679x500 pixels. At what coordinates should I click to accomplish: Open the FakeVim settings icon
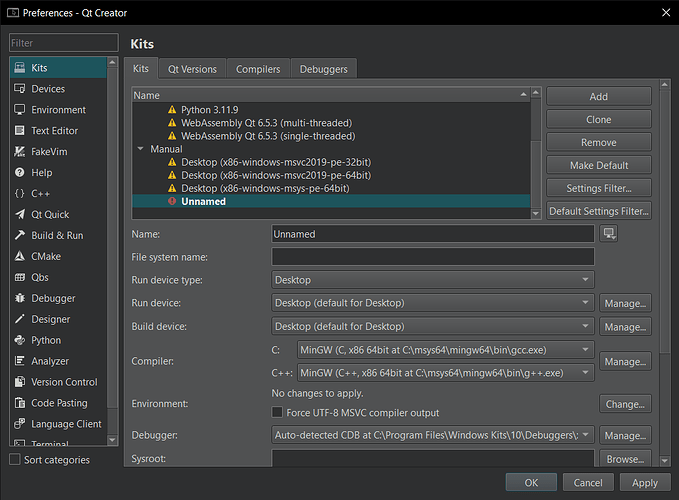(21, 152)
